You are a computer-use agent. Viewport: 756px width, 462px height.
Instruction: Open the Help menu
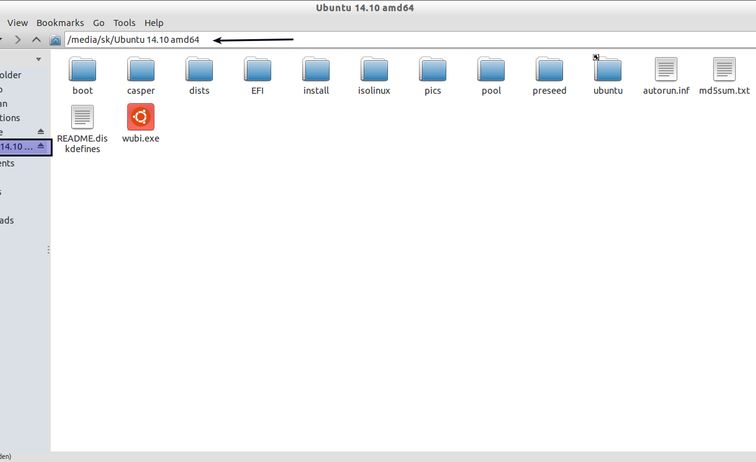153,22
